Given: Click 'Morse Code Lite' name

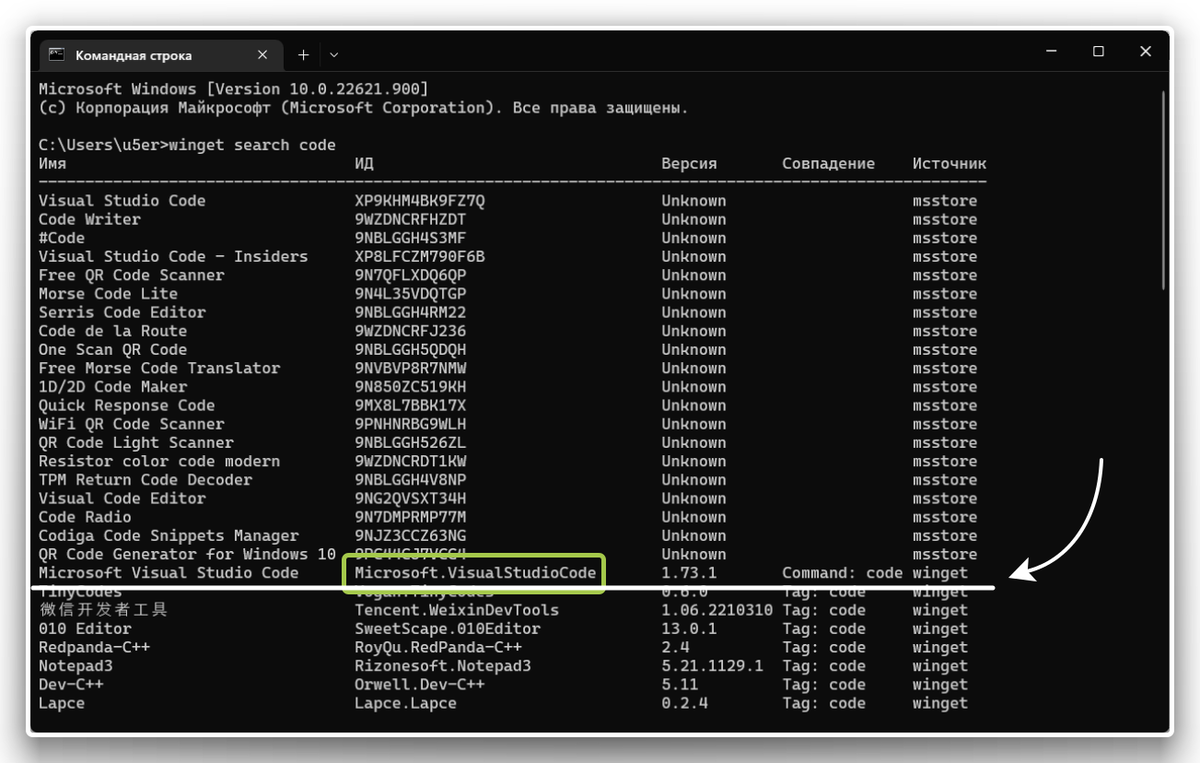Looking at the screenshot, I should pyautogui.click(x=108, y=294).
